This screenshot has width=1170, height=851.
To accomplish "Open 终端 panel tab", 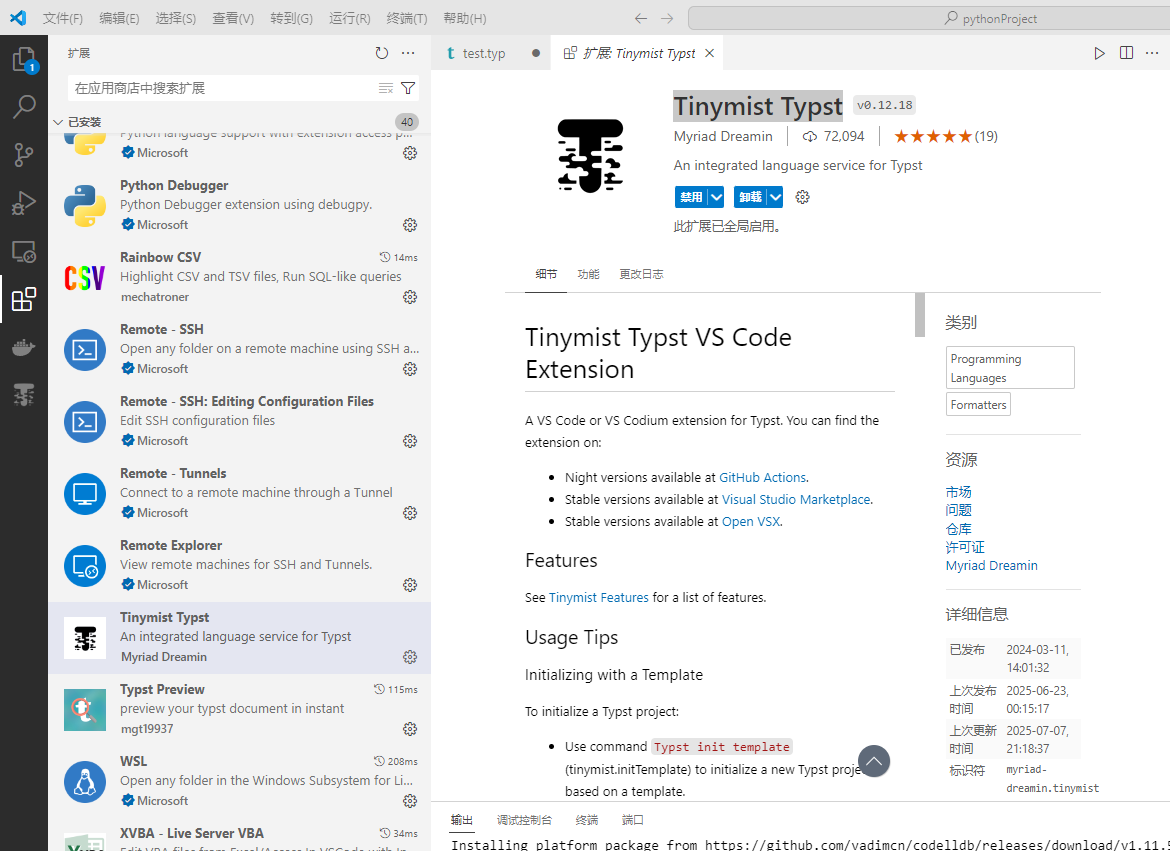I will click(x=587, y=820).
